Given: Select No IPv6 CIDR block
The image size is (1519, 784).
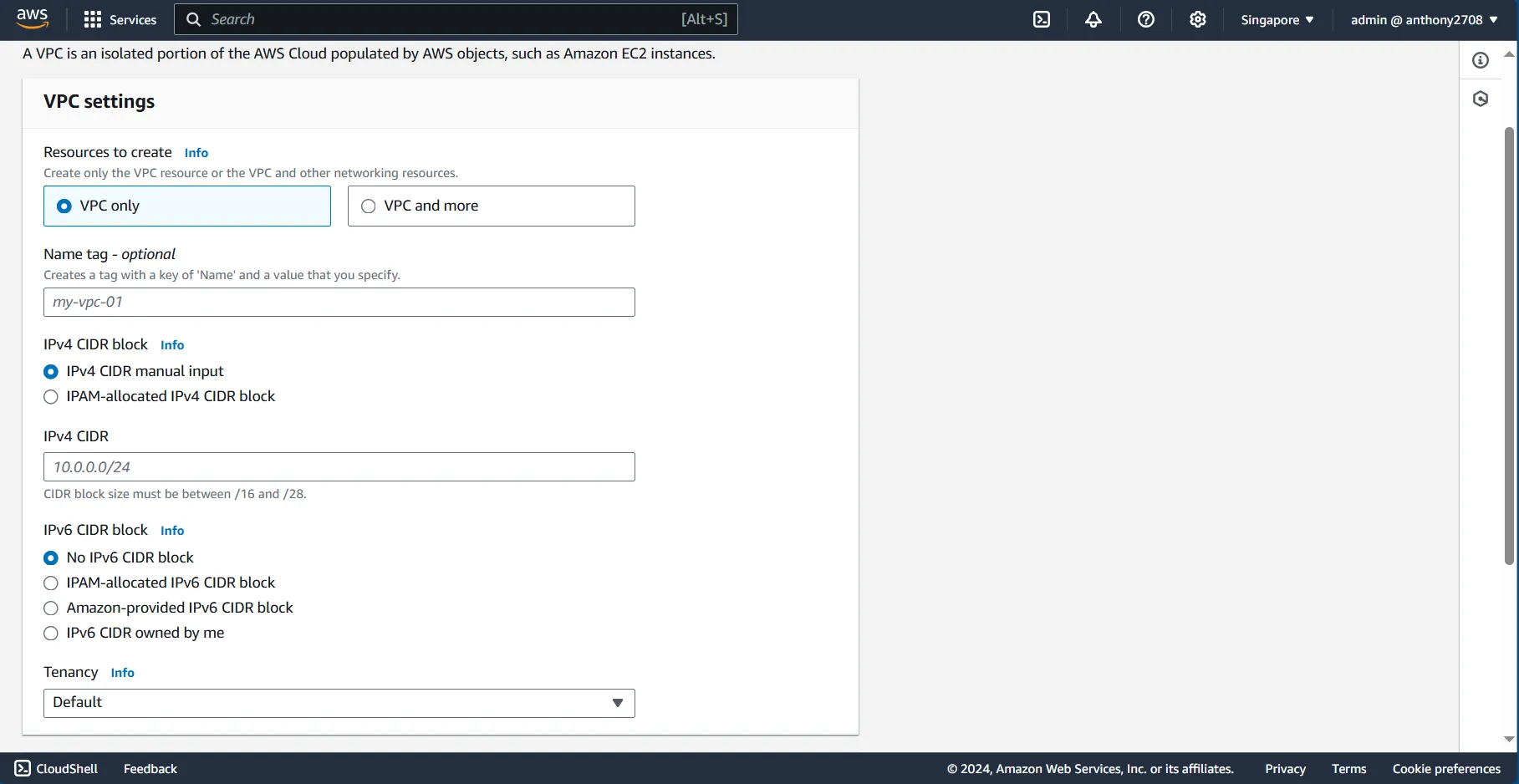Looking at the screenshot, I should pos(51,557).
